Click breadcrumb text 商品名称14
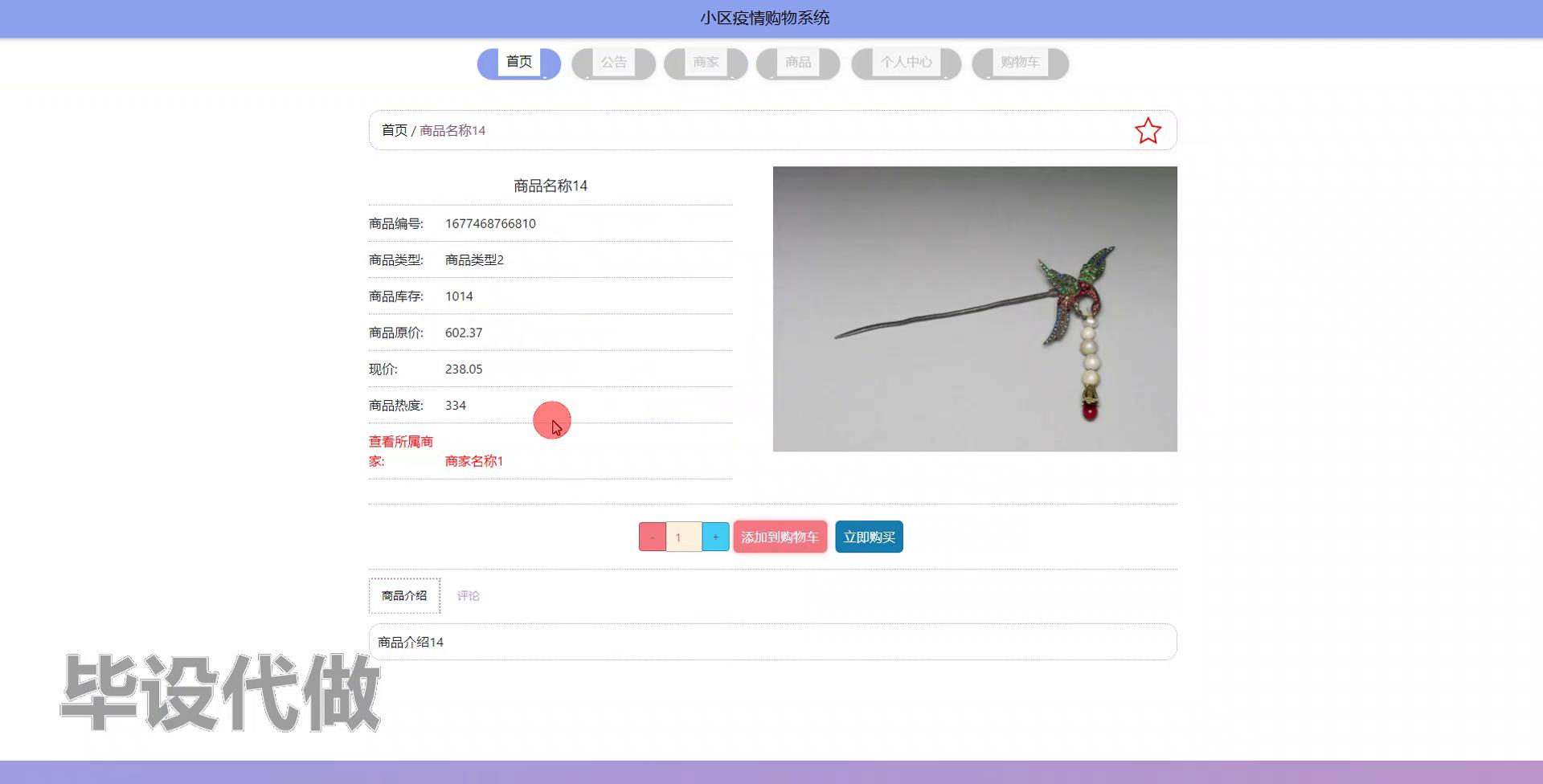The width and height of the screenshot is (1543, 784). click(452, 130)
